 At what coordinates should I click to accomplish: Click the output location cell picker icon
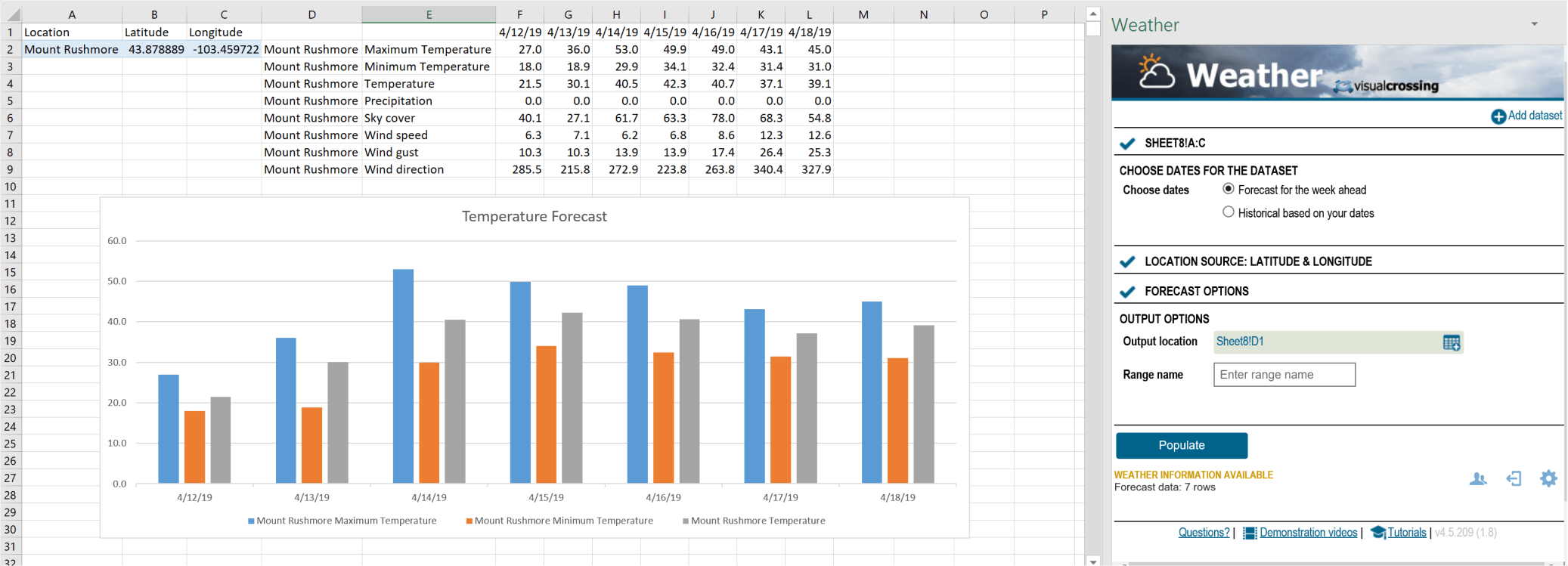point(1451,342)
